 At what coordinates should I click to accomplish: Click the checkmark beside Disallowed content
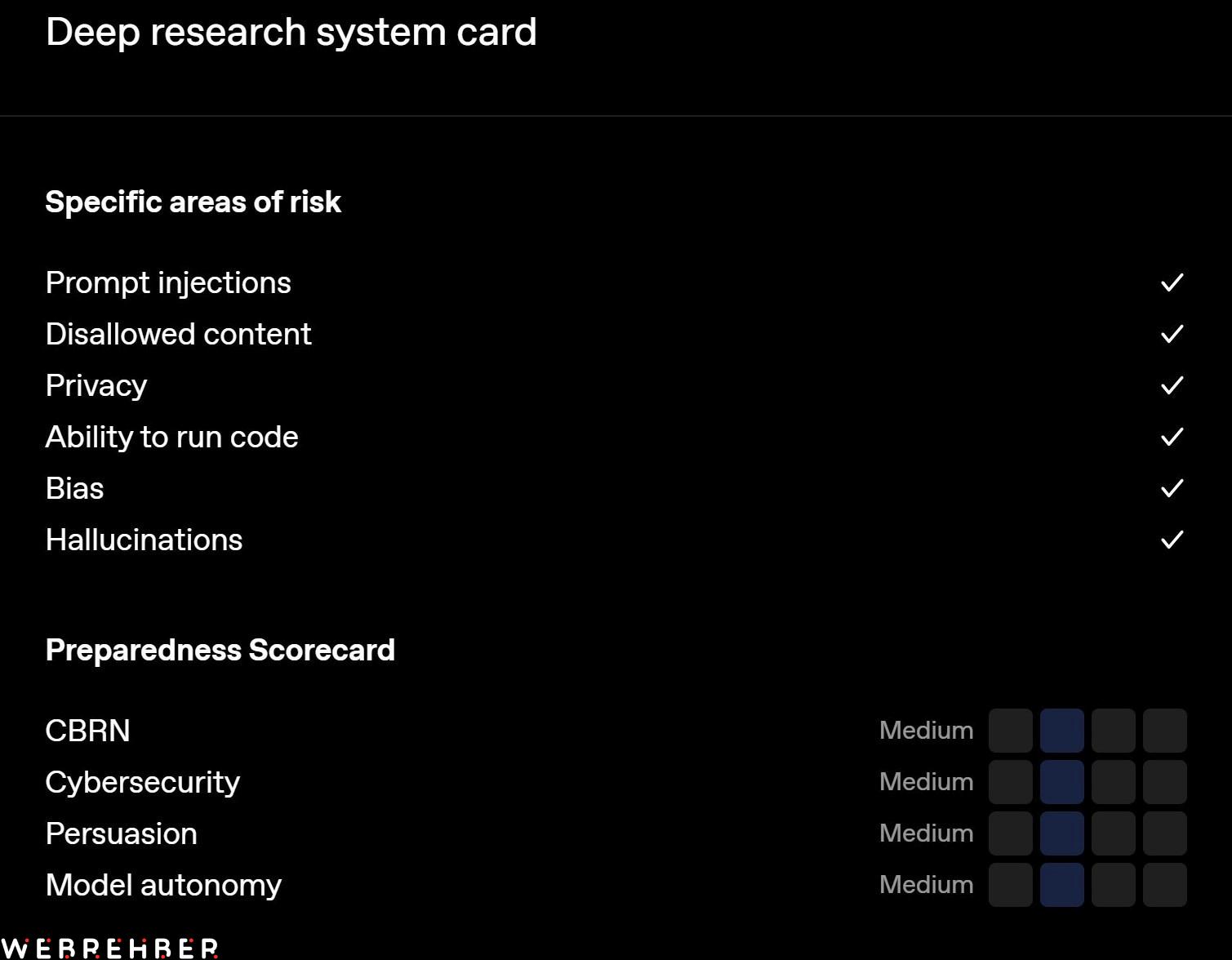1172,334
